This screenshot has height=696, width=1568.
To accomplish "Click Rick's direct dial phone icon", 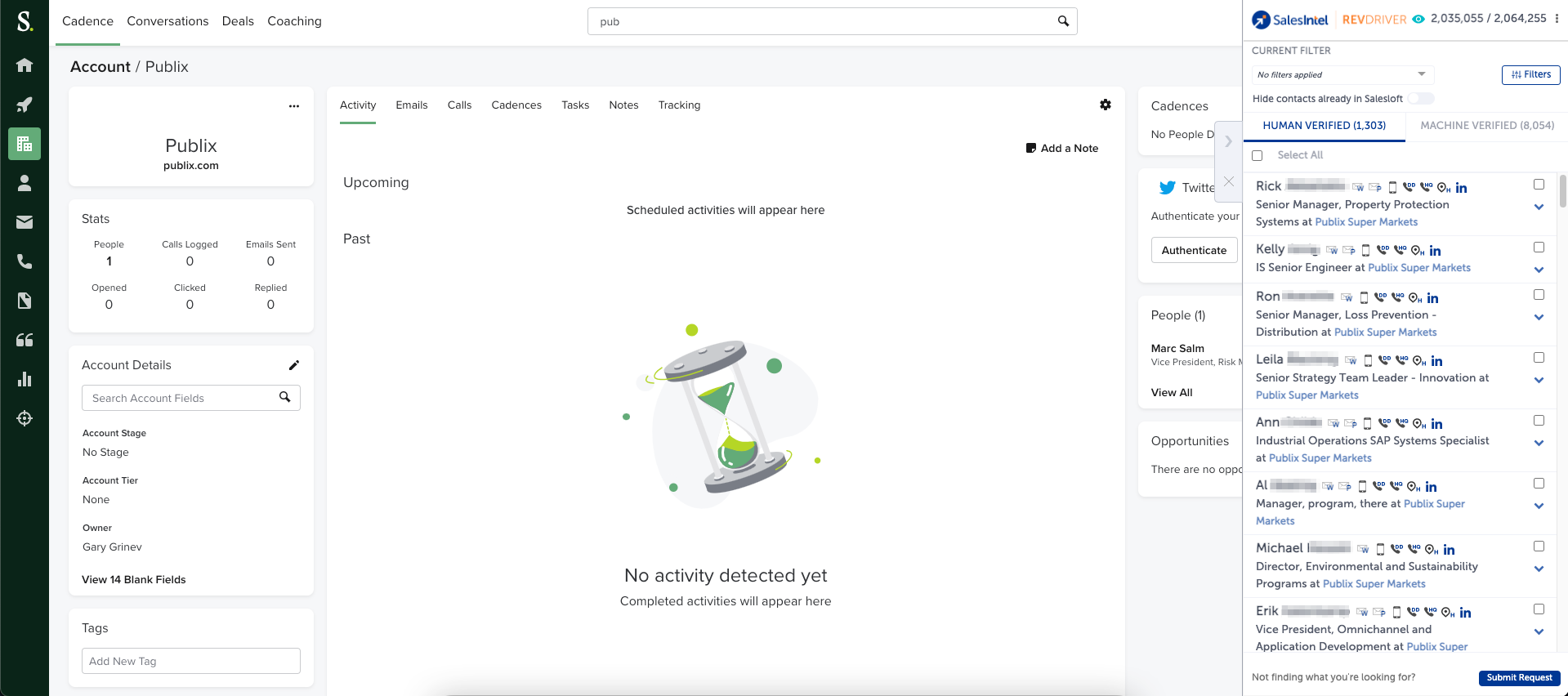I will (1409, 187).
